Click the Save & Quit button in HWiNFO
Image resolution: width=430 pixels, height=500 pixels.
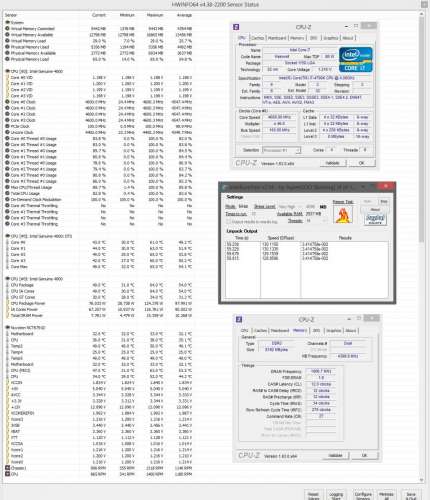411,496
